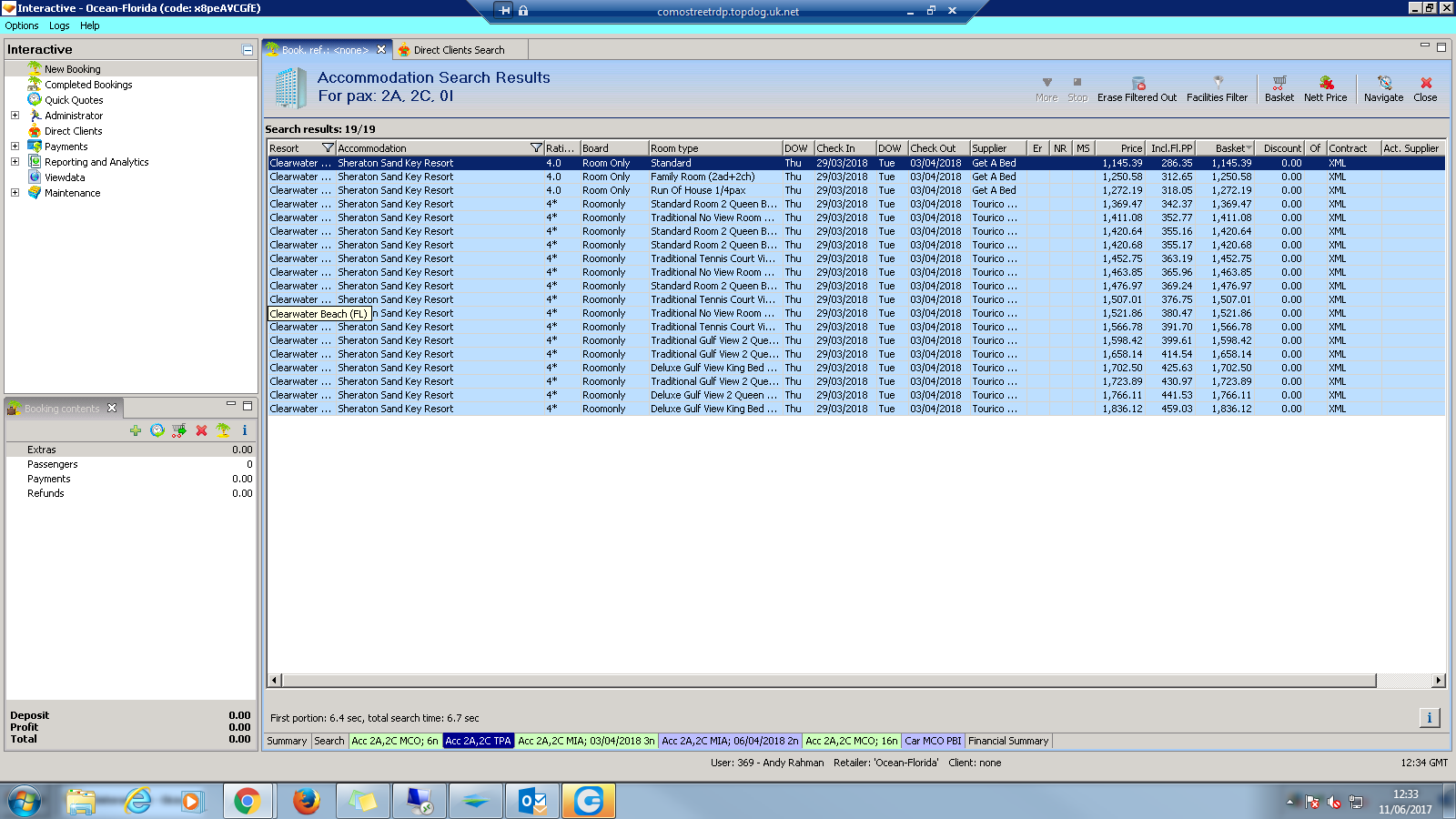1456x819 pixels.
Task: Sort by the Check In column header
Action: click(845, 148)
